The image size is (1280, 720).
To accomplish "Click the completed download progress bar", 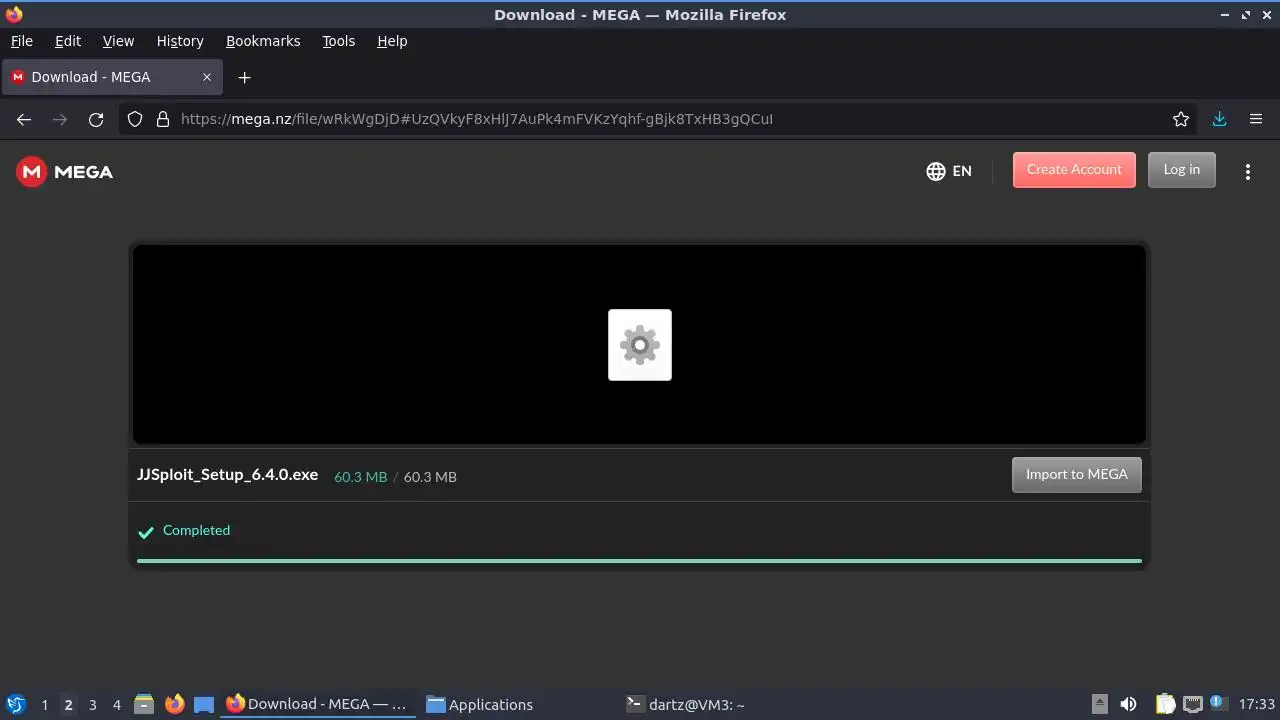I will point(639,561).
